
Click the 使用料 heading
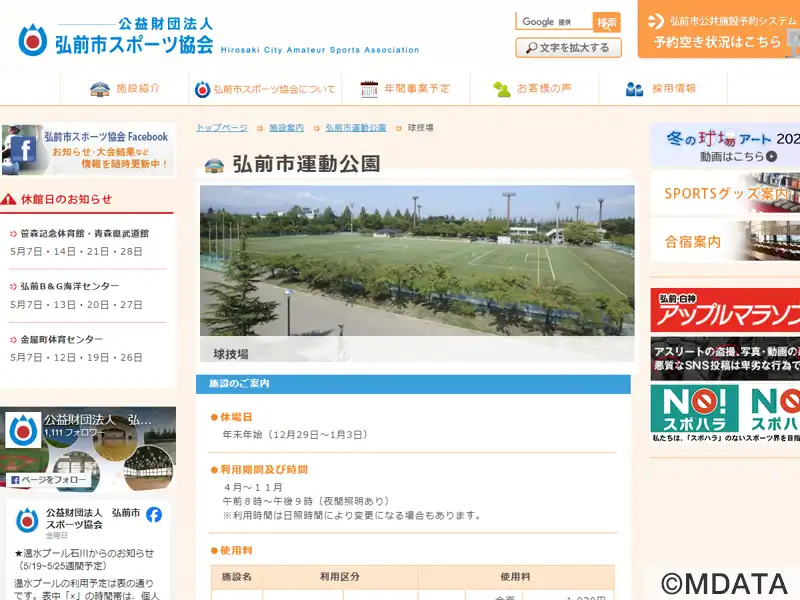pyautogui.click(x=236, y=551)
